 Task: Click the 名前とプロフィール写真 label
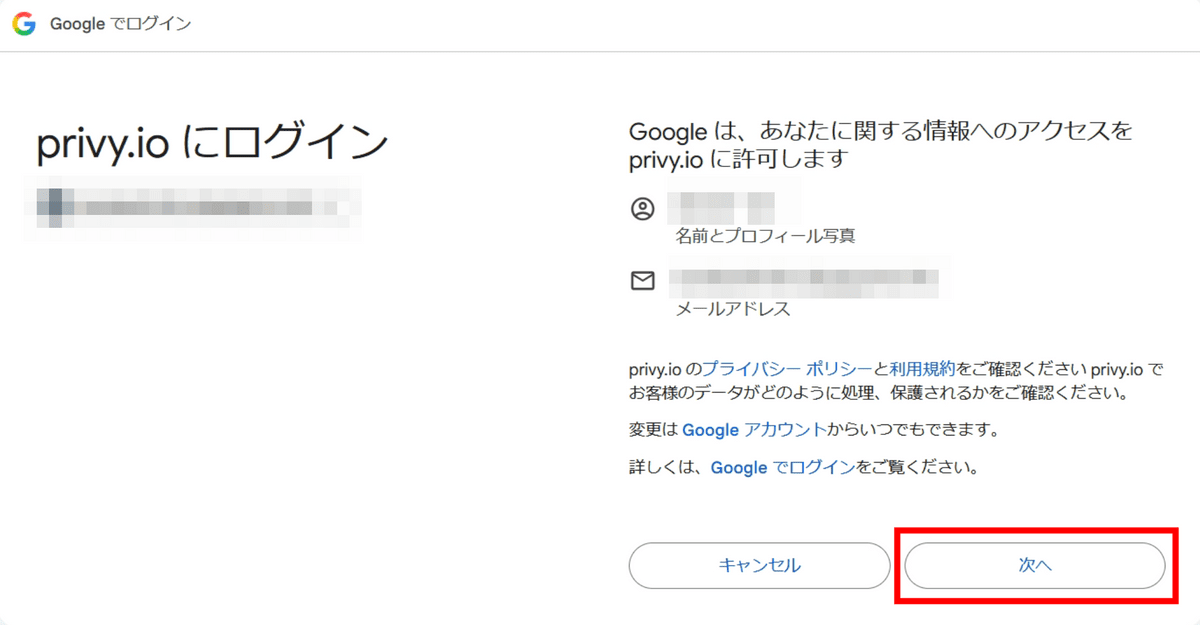[x=765, y=237]
